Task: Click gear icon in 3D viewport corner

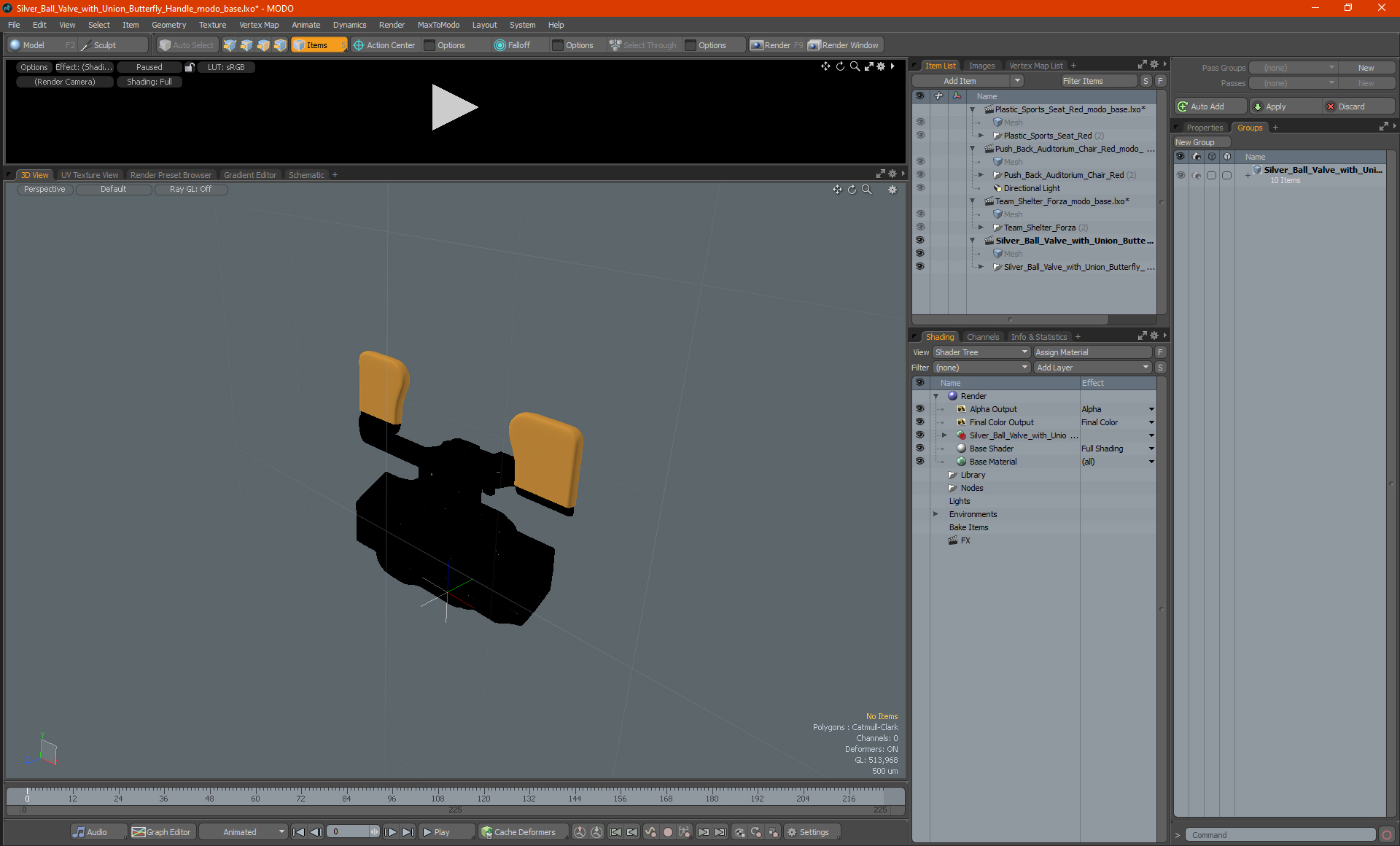Action: tap(892, 190)
